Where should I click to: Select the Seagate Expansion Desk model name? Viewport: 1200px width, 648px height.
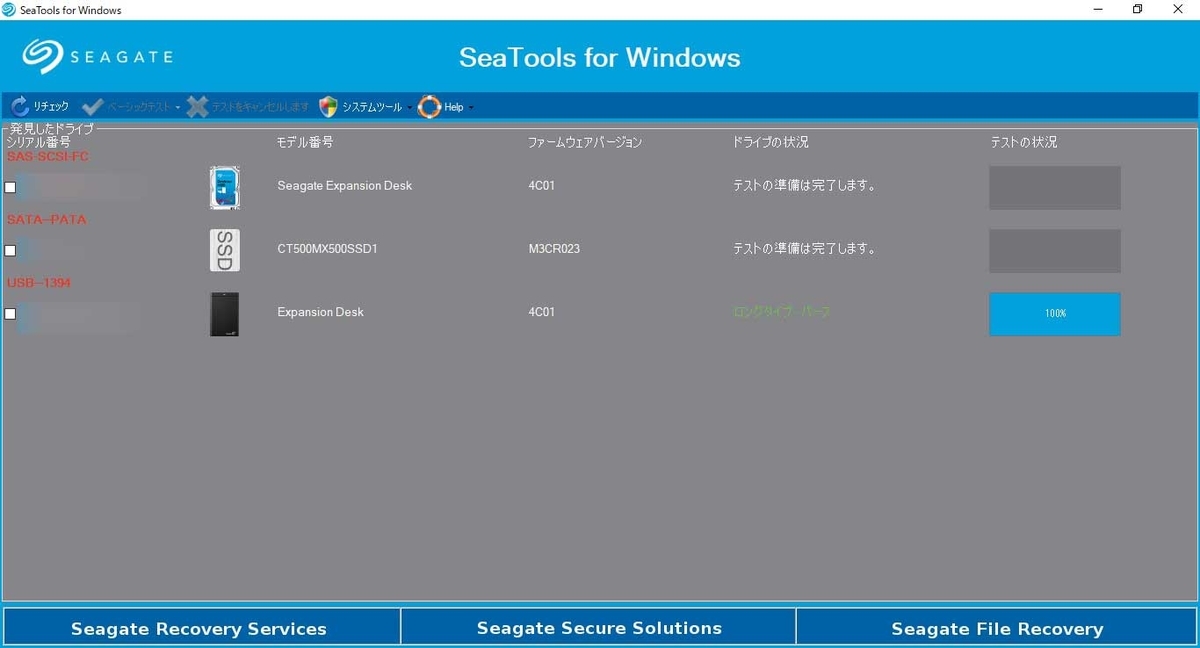345,186
